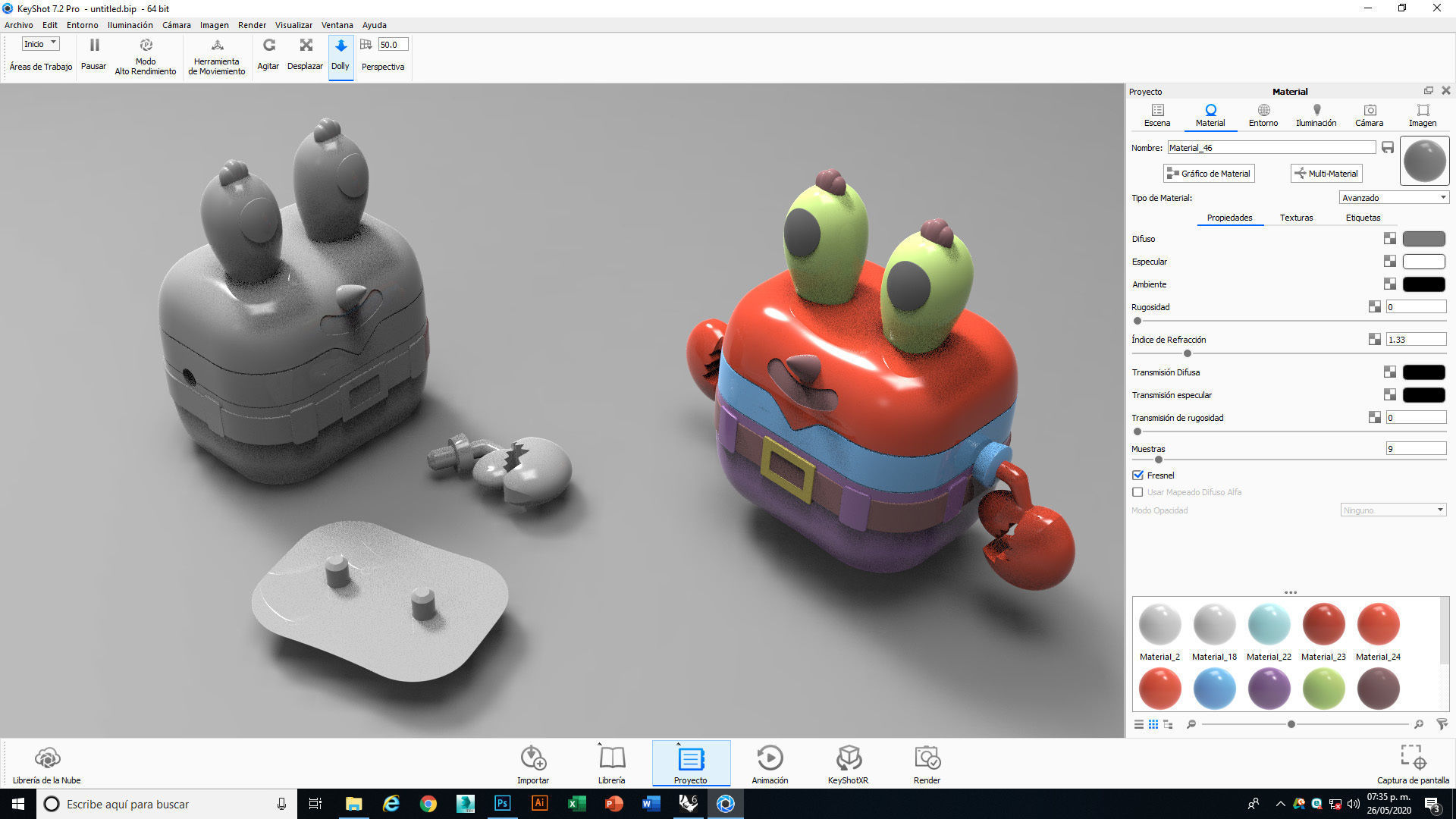Open the Iluminación tab in project panel

click(1316, 115)
